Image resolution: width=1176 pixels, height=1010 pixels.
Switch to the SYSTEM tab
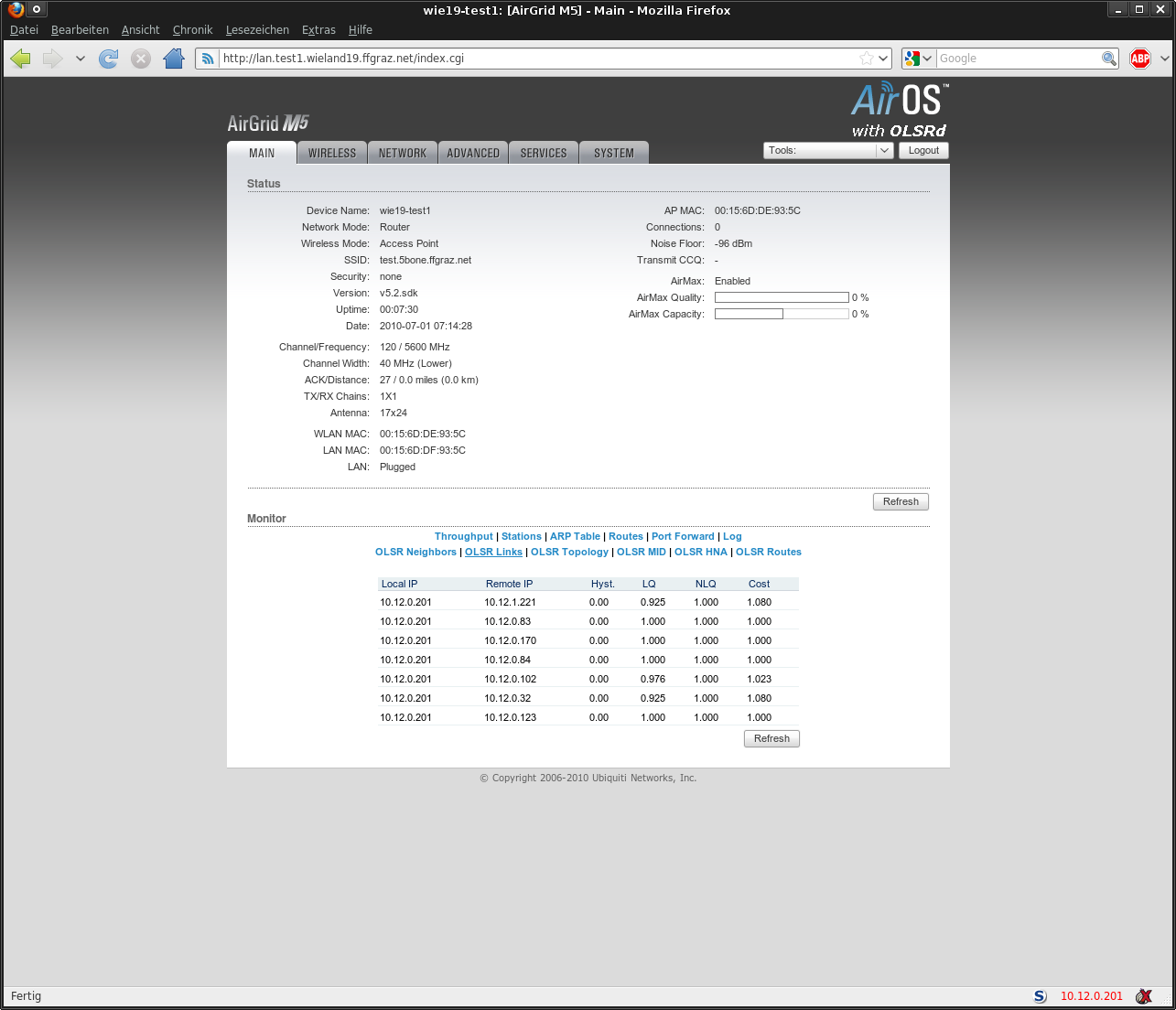click(613, 153)
